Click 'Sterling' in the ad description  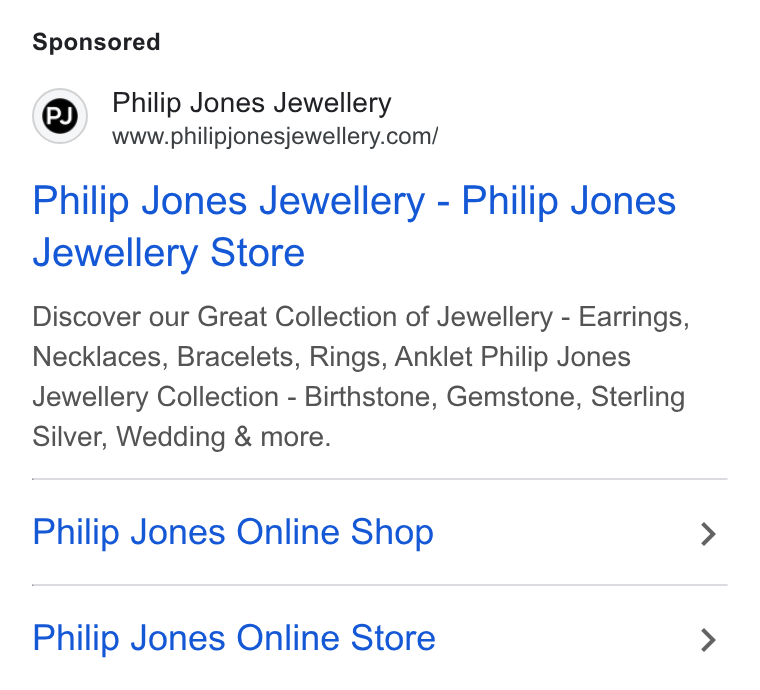coord(638,398)
